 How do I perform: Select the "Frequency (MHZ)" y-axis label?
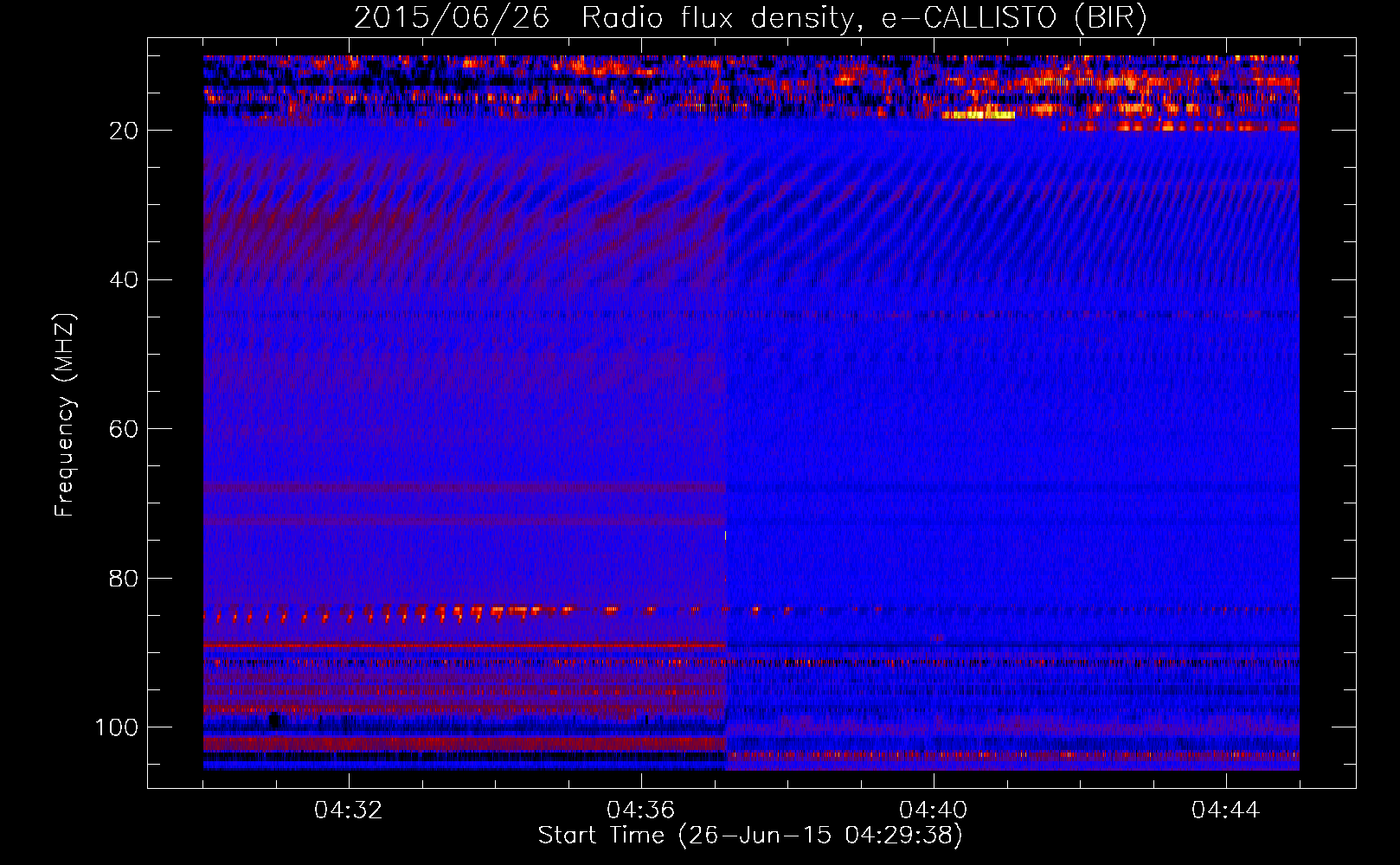pyautogui.click(x=65, y=415)
